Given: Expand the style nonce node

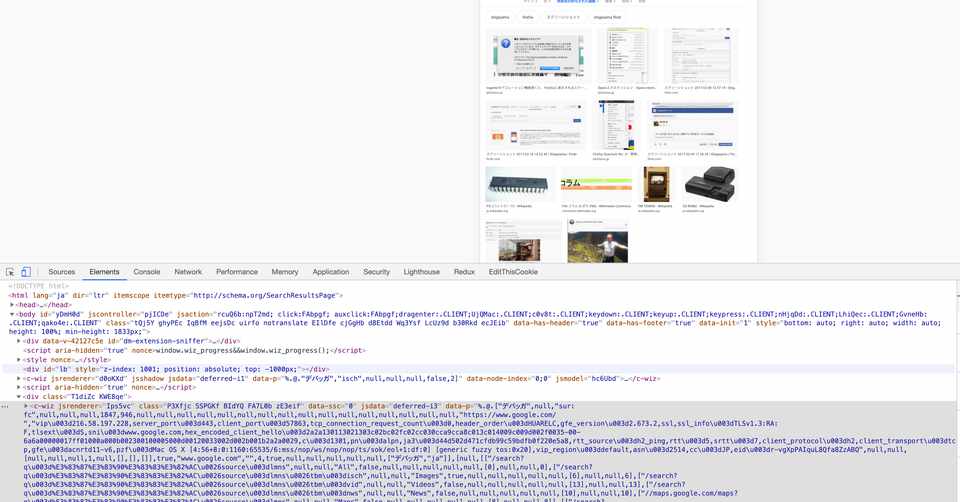Looking at the screenshot, I should click(19, 360).
